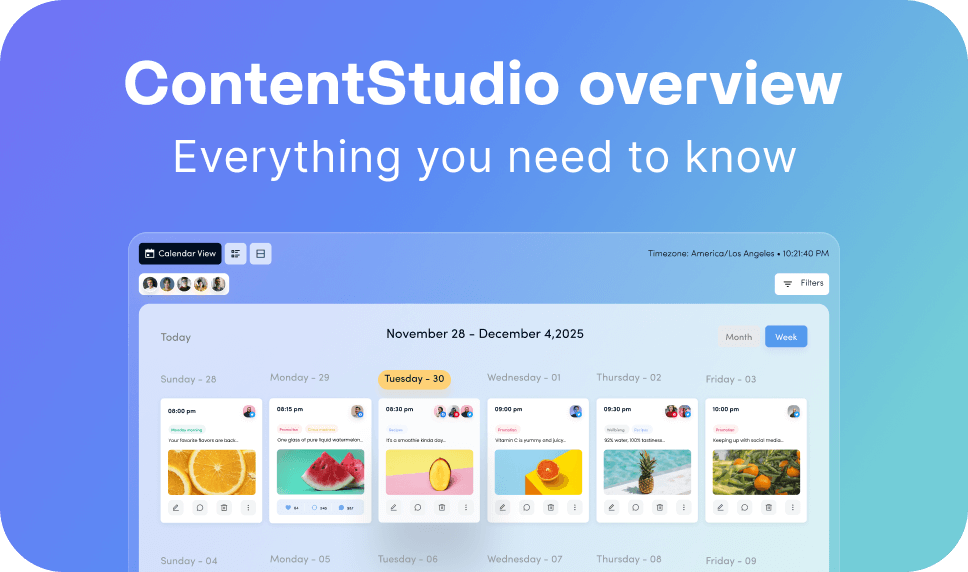Delete the Wednesday 09:00 pm post
968x572 pixels.
(x=550, y=508)
